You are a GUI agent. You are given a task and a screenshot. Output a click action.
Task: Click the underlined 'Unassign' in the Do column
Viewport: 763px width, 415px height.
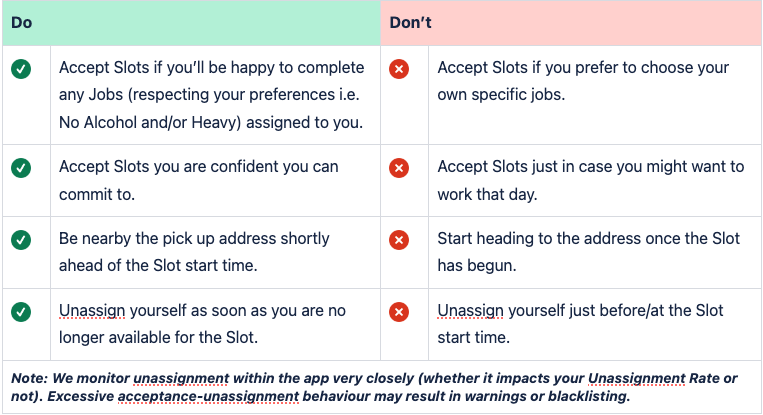[92, 310]
